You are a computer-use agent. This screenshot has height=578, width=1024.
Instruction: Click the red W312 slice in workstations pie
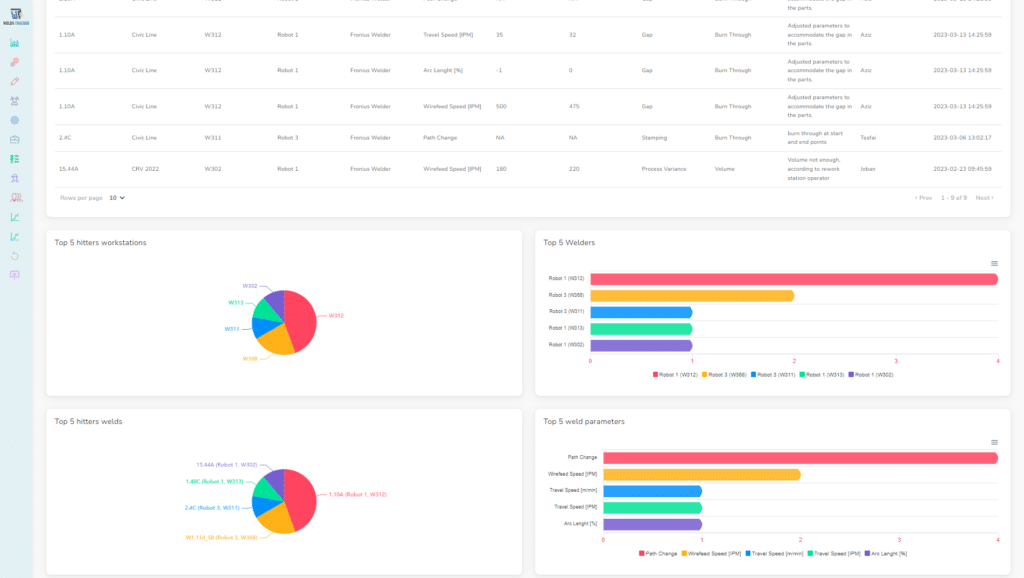coord(300,320)
